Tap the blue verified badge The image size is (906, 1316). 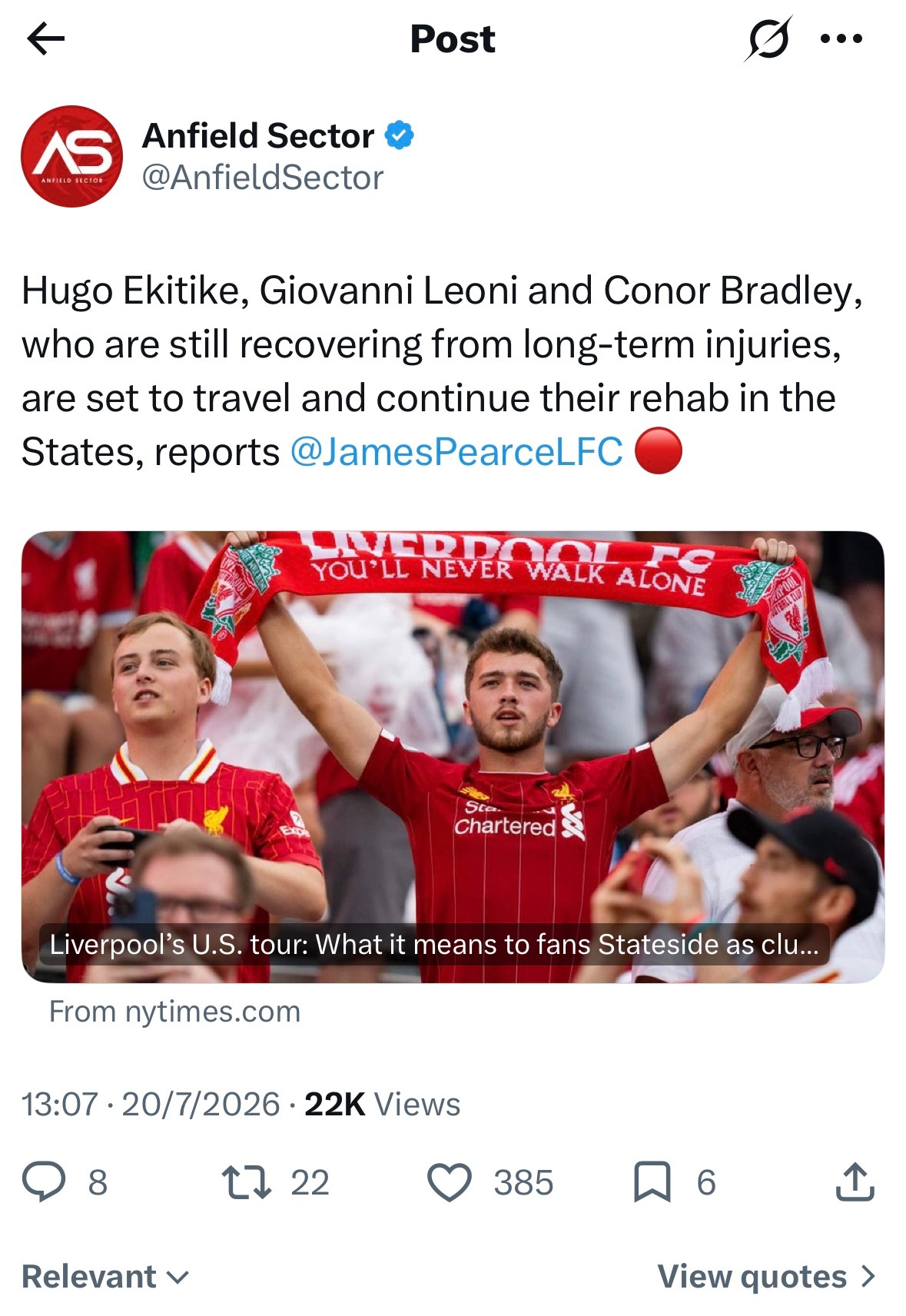click(x=399, y=136)
